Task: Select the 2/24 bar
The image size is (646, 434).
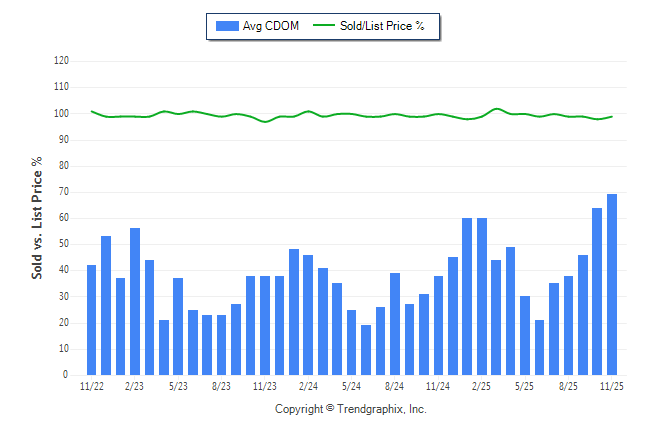Action: 308,315
